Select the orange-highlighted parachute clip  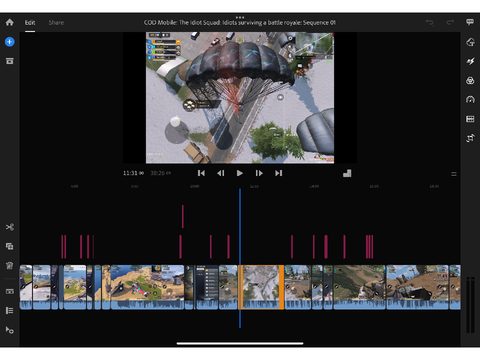click(x=262, y=287)
